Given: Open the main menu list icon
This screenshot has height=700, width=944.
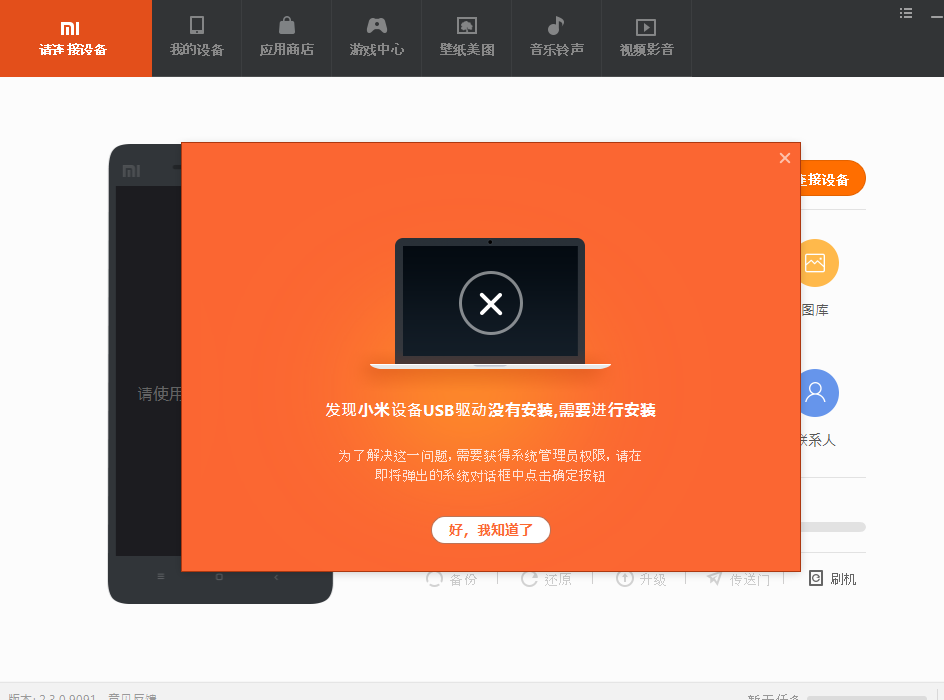Looking at the screenshot, I should (906, 13).
